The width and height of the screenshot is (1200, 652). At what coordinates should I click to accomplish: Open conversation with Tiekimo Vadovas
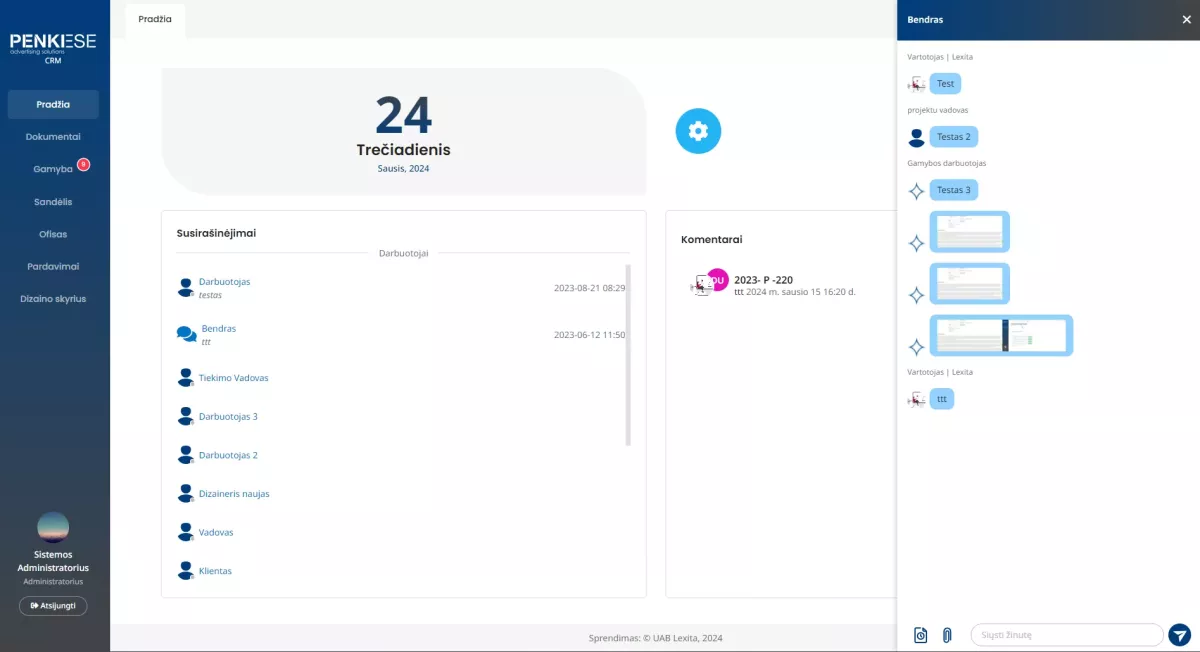233,378
